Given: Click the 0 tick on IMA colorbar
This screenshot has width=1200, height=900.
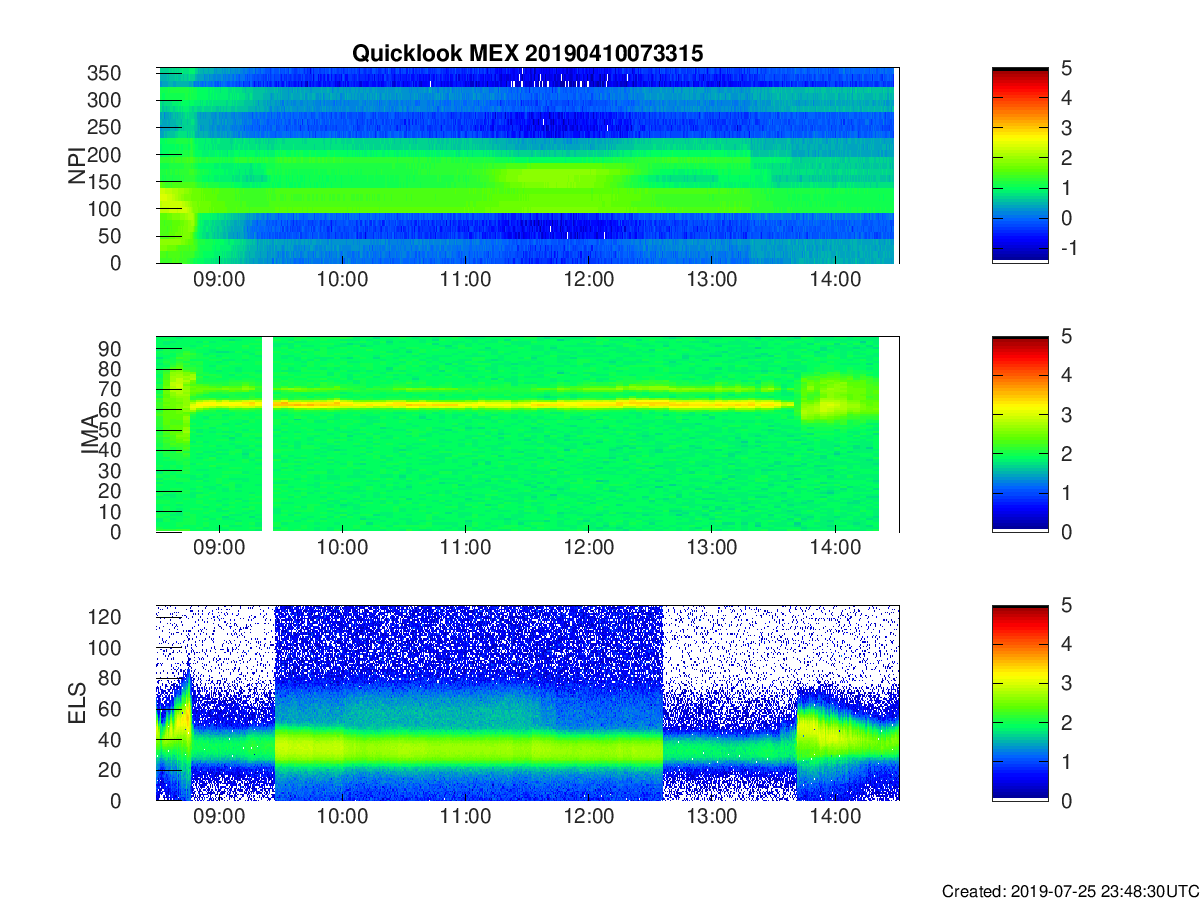Looking at the screenshot, I should tap(1065, 531).
